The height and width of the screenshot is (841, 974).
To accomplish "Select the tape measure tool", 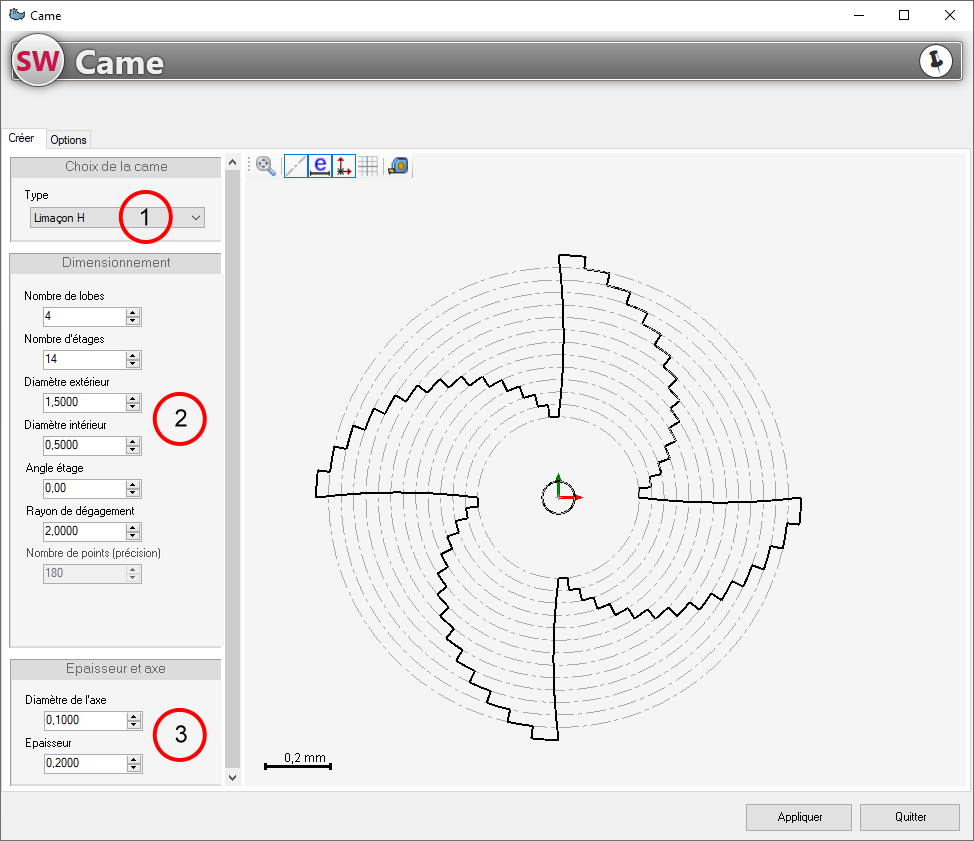I will 398,166.
